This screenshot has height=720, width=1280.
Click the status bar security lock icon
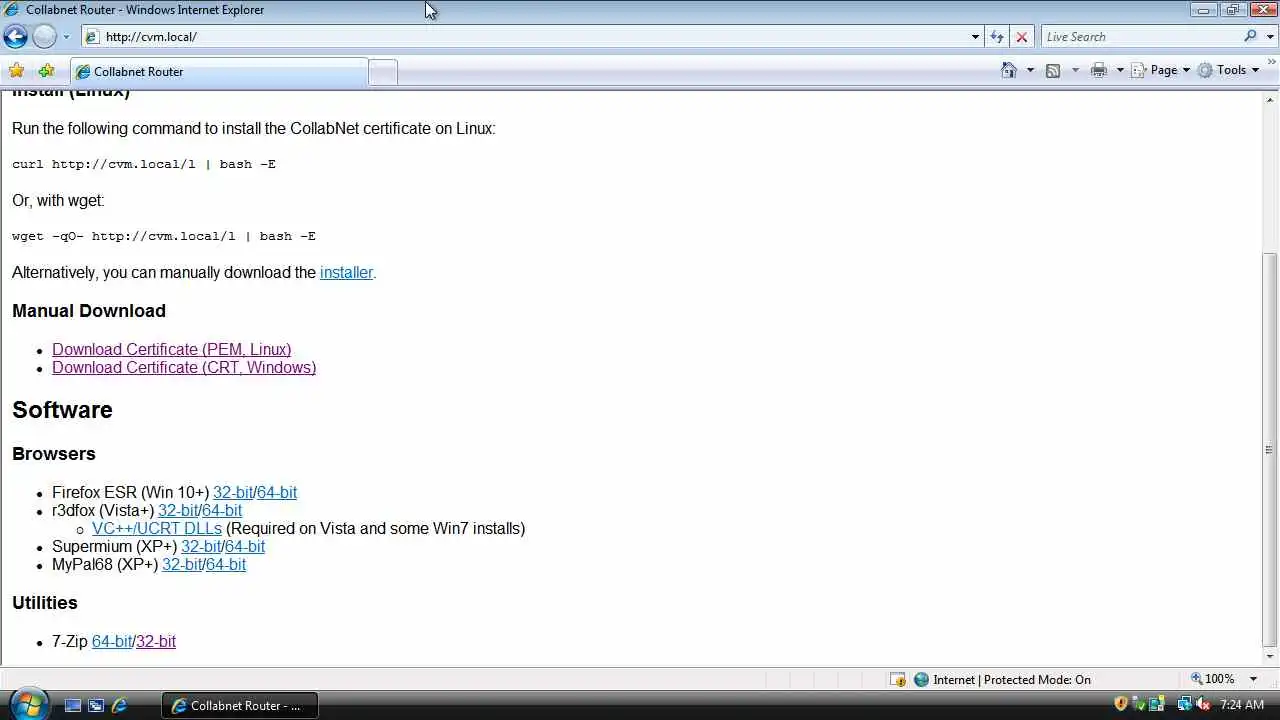[898, 679]
